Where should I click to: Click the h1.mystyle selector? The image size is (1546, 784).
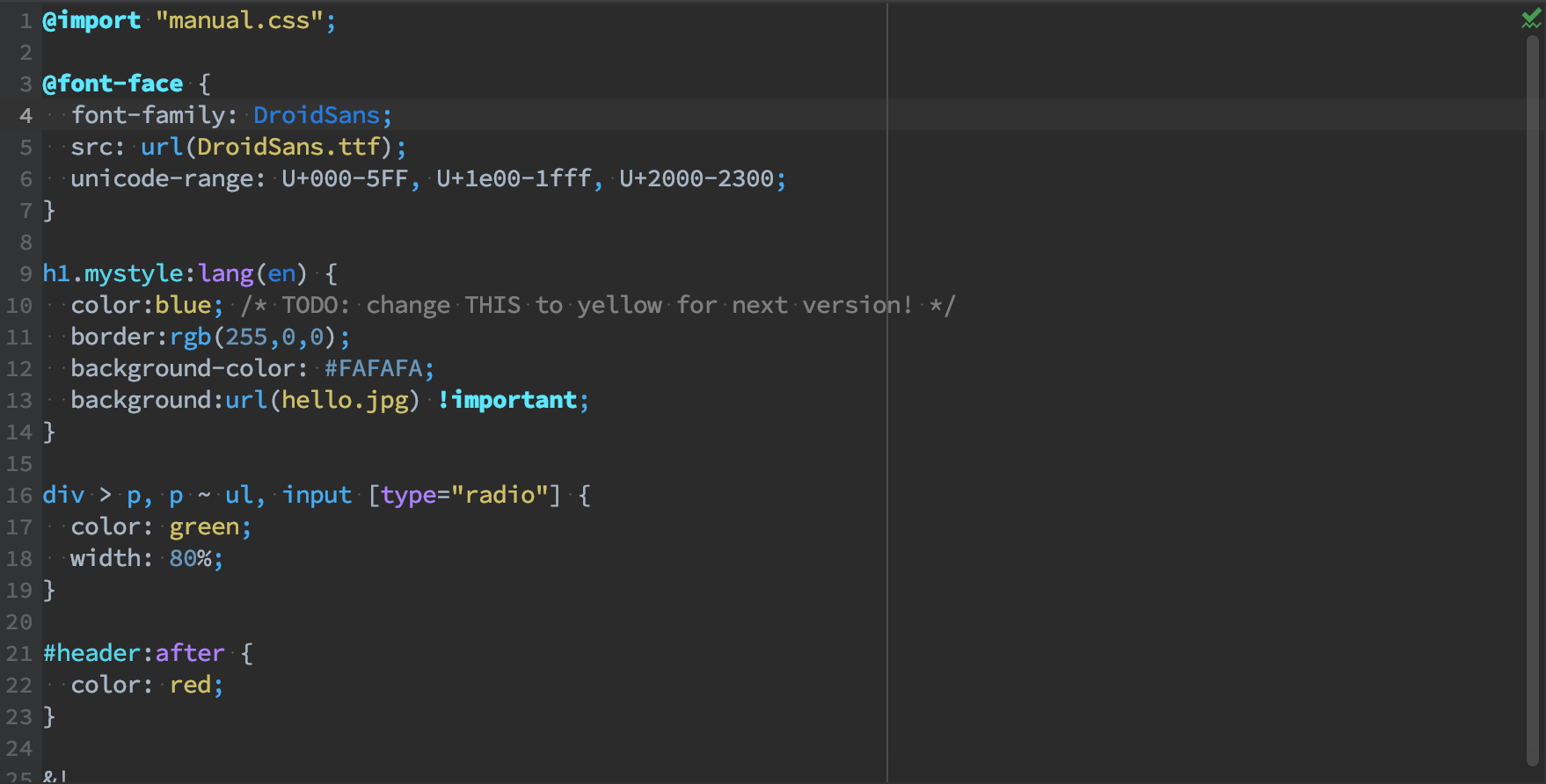113,273
